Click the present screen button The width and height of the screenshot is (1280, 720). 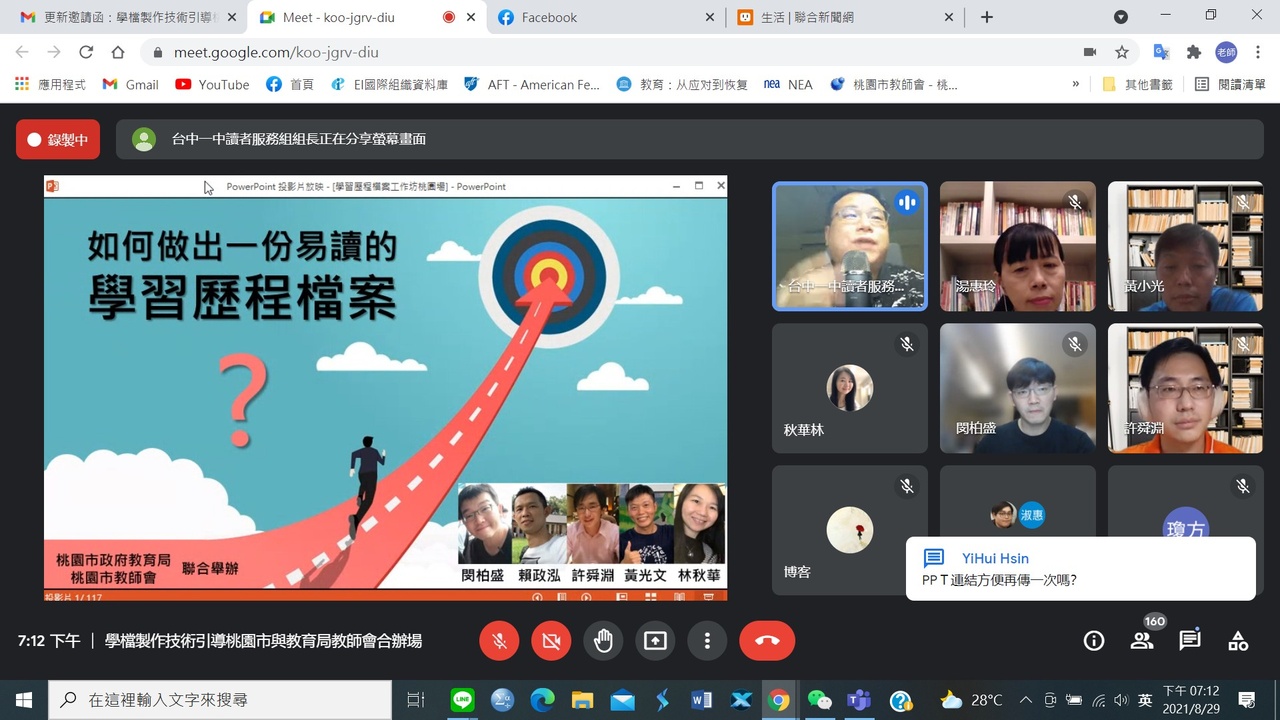[x=655, y=641]
